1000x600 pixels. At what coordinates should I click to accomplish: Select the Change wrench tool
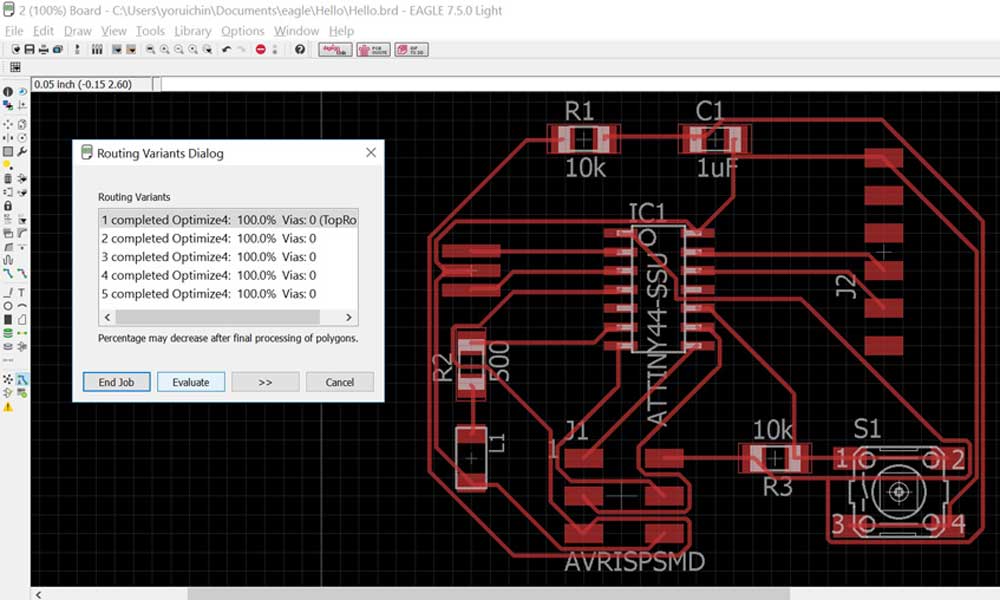tap(22, 152)
